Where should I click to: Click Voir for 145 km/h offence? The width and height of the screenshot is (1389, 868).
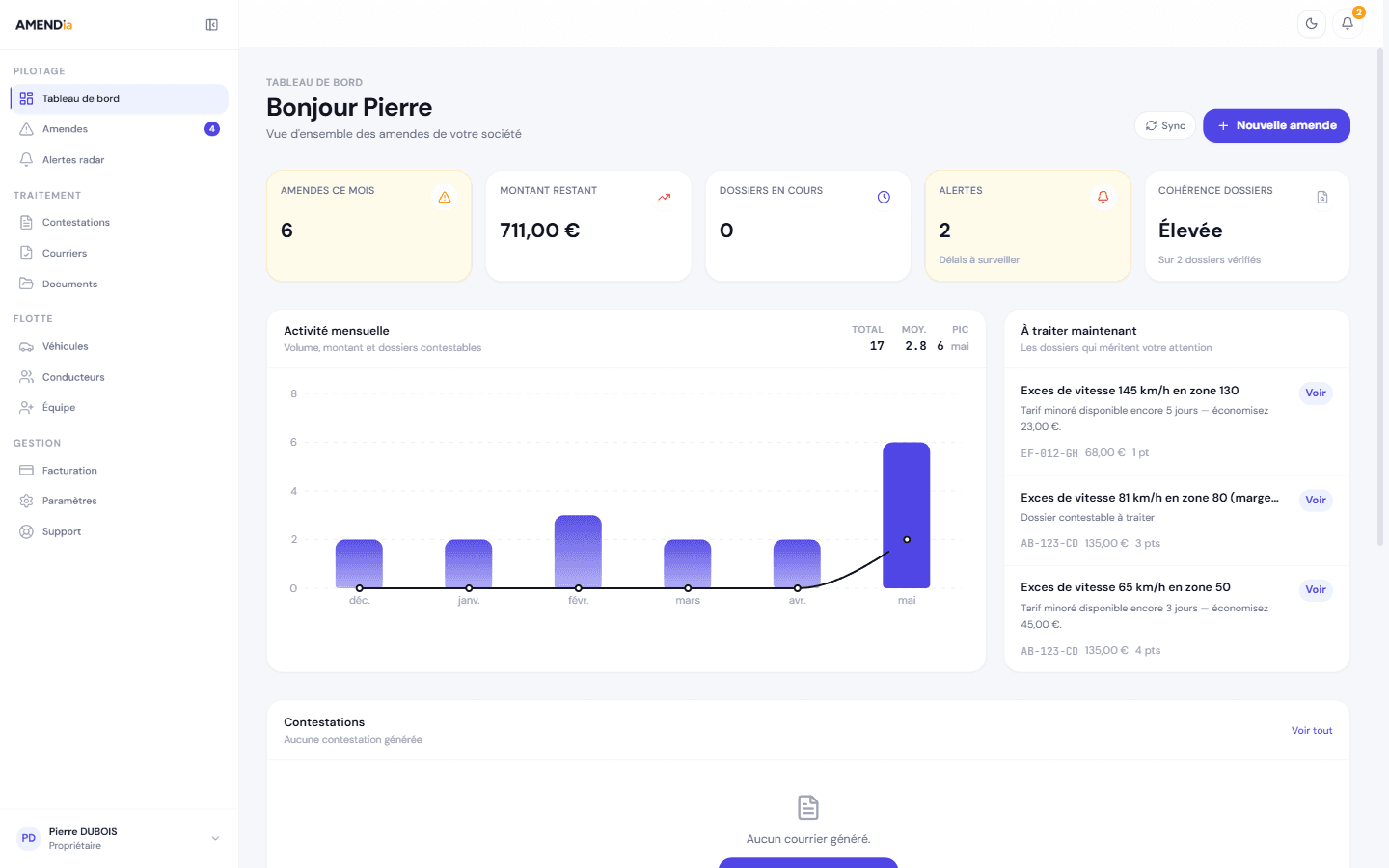coord(1316,393)
